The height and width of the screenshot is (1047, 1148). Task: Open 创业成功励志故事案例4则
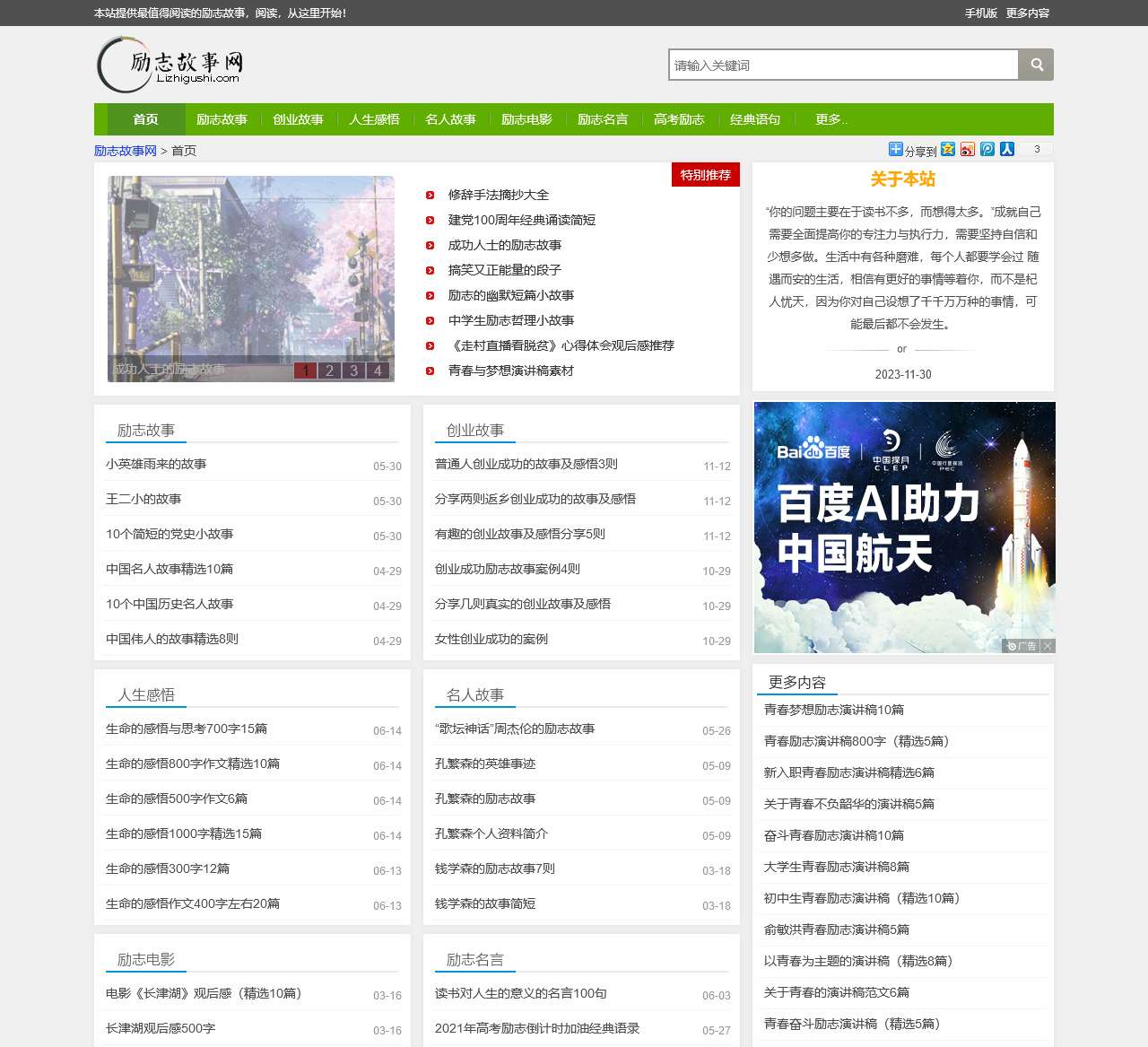tap(508, 569)
